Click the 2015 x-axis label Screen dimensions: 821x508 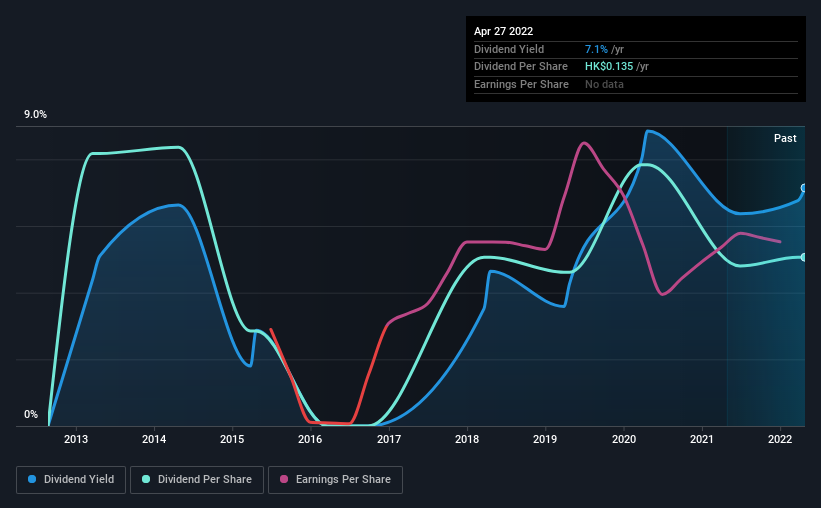[232, 439]
